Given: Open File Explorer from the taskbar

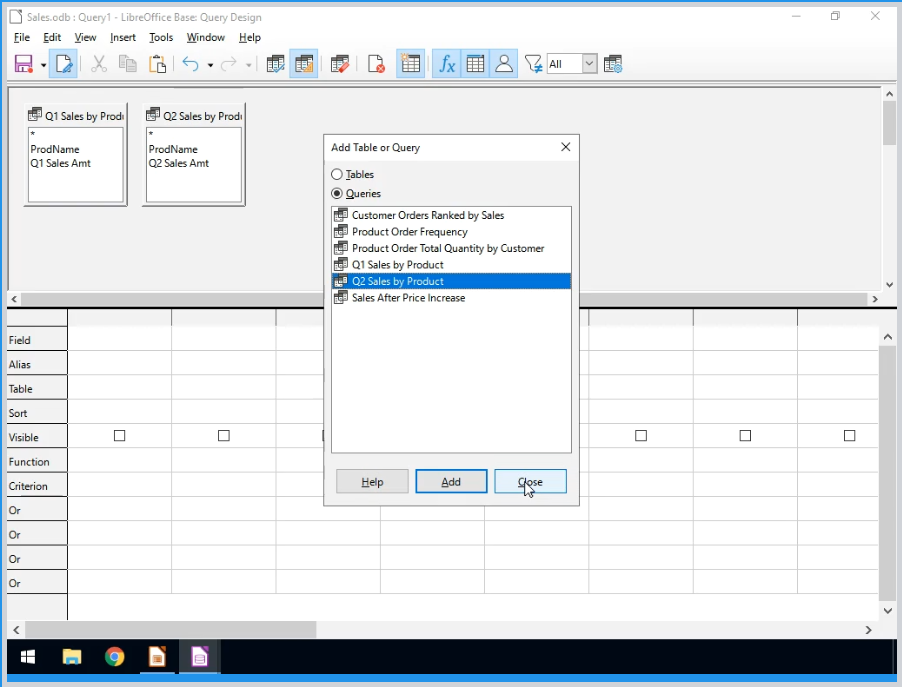Looking at the screenshot, I should 72,657.
